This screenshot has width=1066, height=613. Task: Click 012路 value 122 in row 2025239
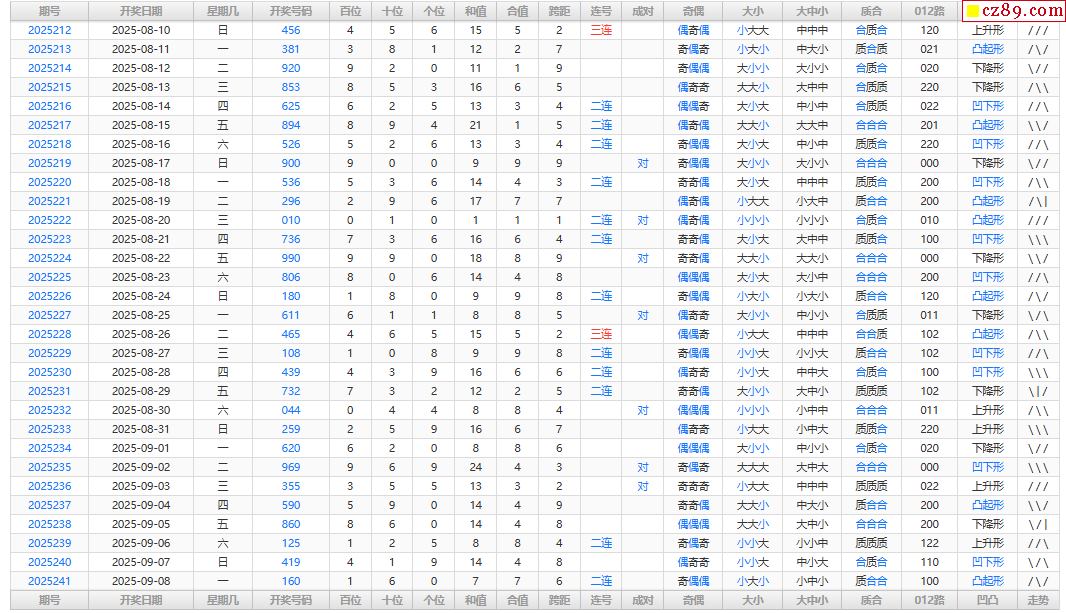[929, 544]
